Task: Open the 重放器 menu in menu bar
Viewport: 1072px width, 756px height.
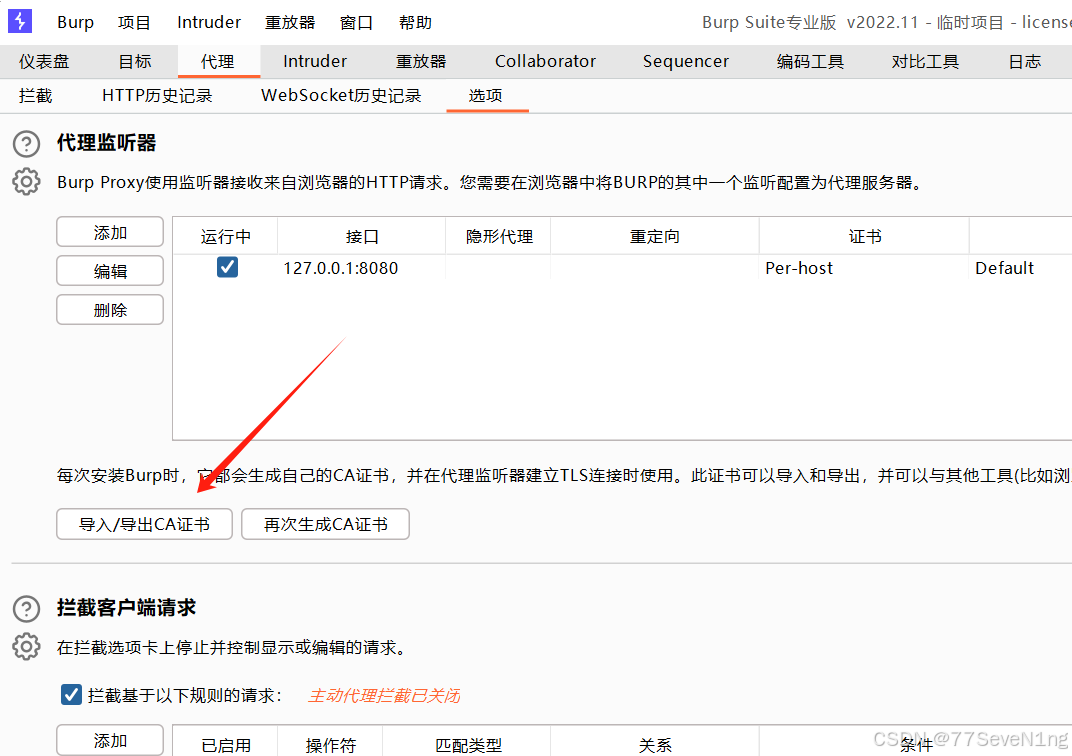Action: [290, 23]
